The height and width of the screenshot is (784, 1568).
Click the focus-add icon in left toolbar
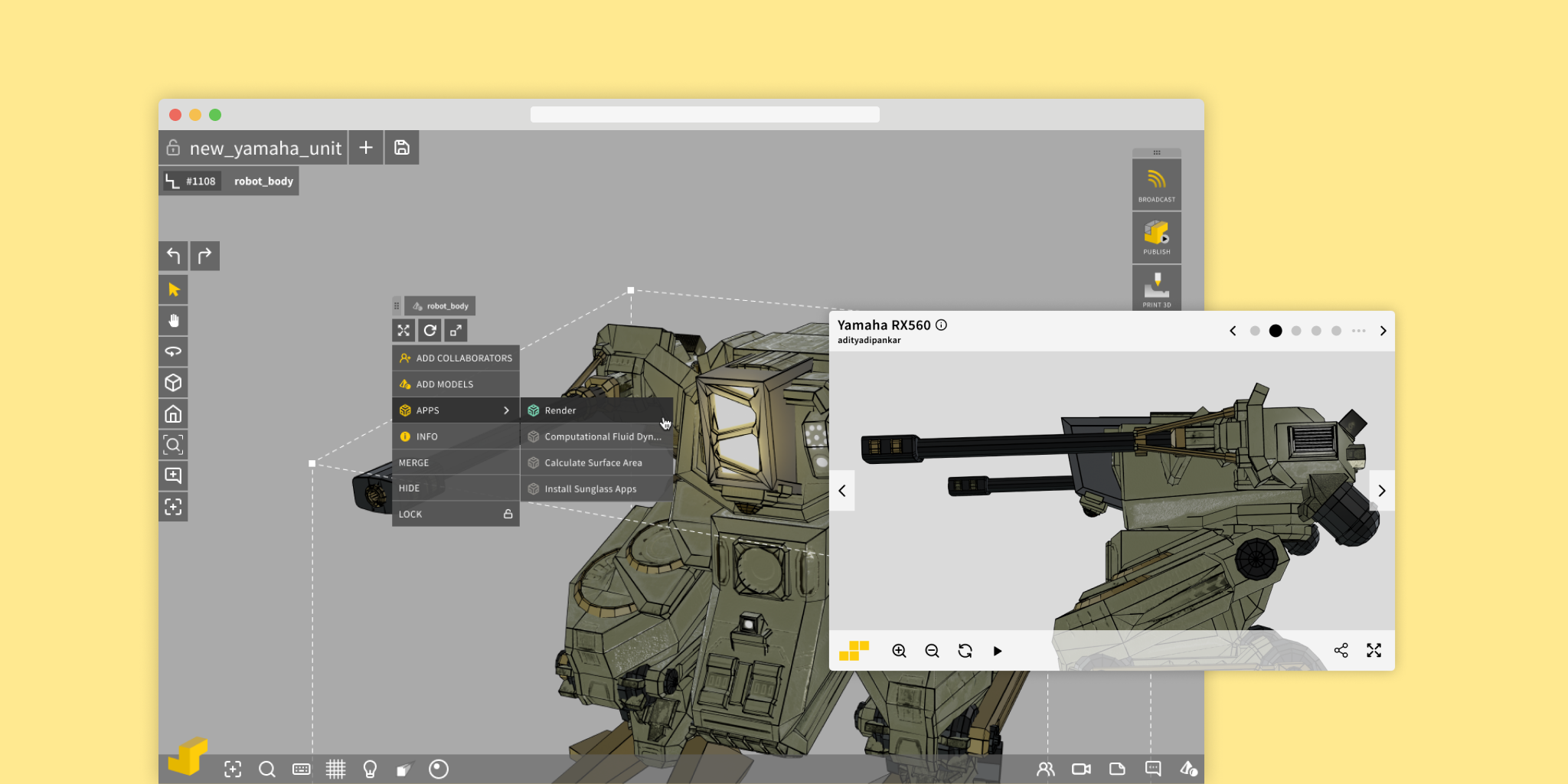pyautogui.click(x=173, y=507)
